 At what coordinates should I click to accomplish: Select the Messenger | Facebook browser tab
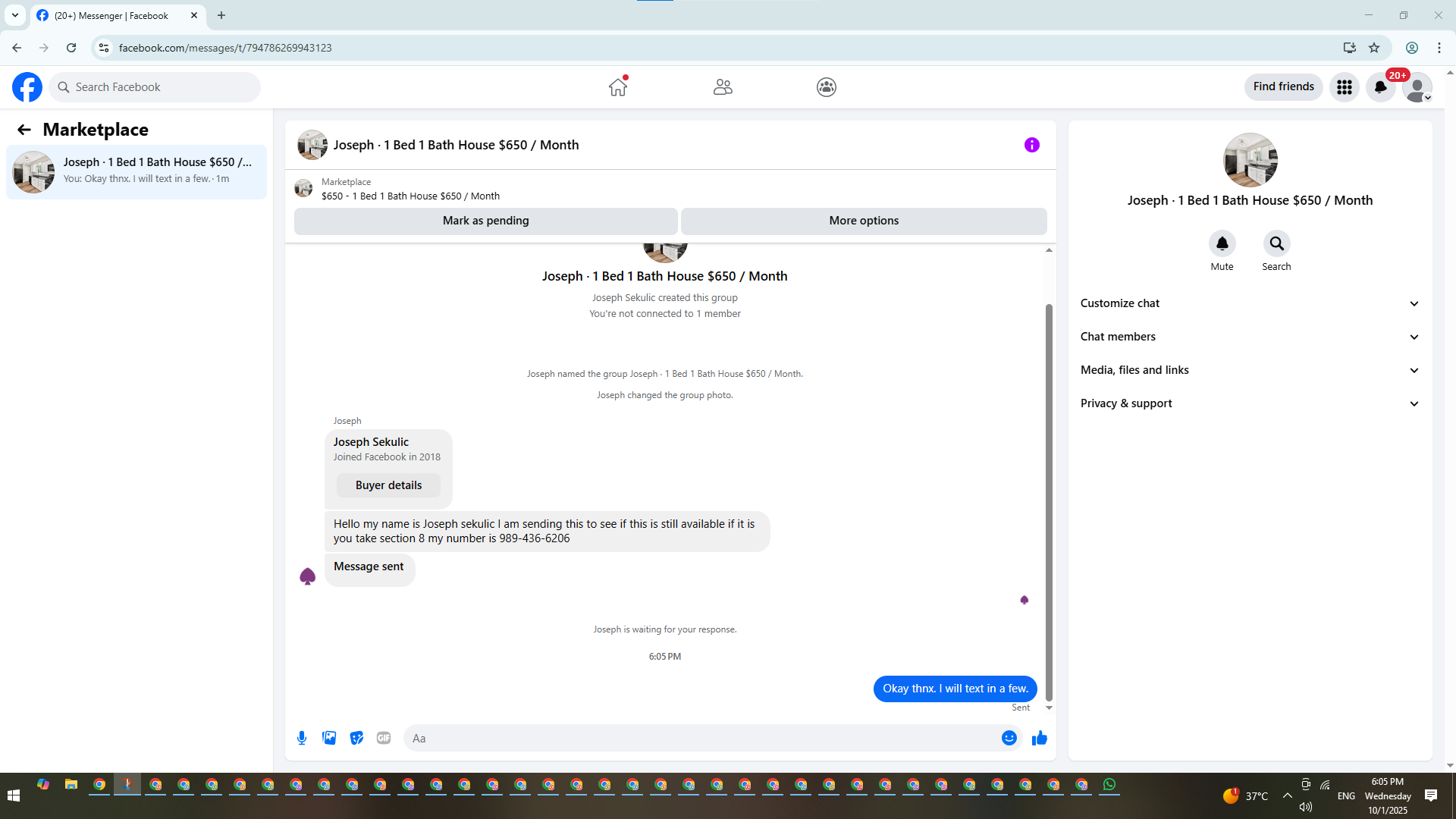118,15
